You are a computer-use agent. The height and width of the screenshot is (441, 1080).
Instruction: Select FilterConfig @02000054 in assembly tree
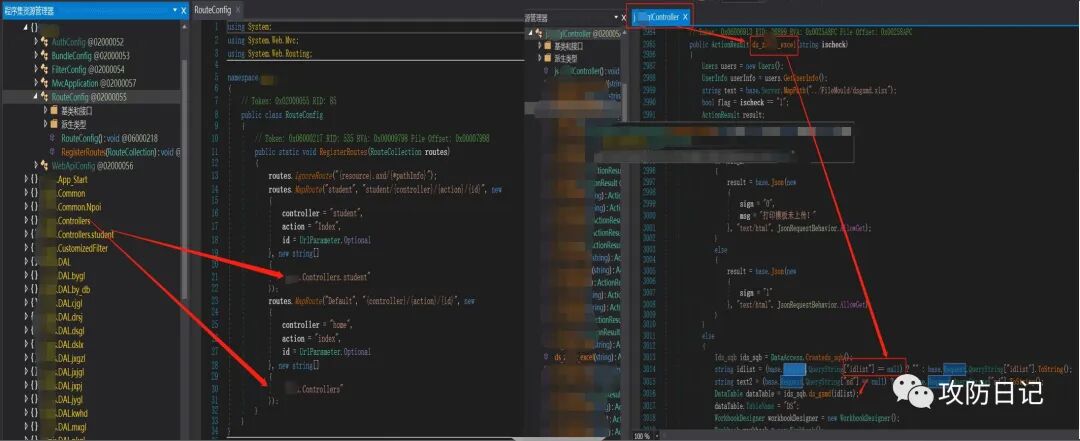(87, 70)
